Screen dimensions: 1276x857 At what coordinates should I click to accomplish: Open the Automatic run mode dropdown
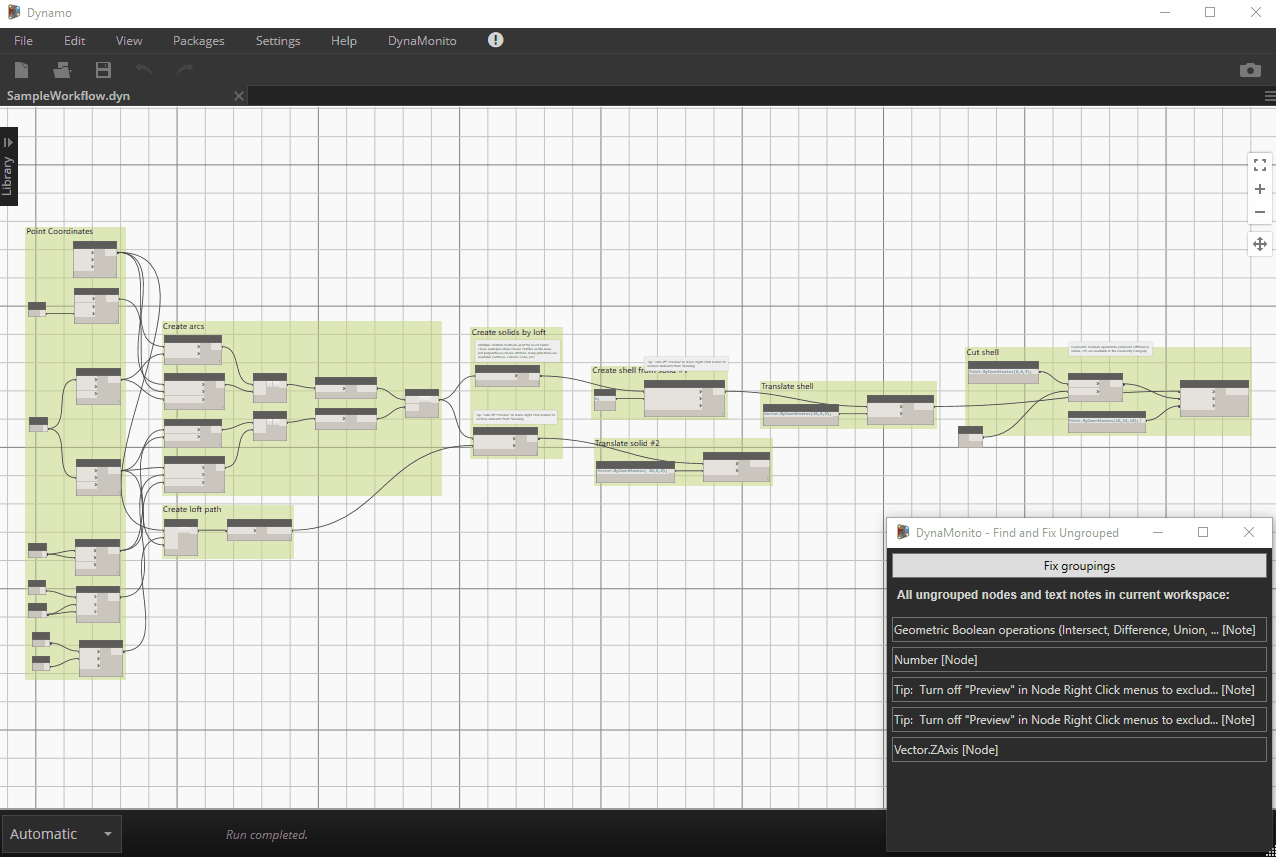pos(61,834)
